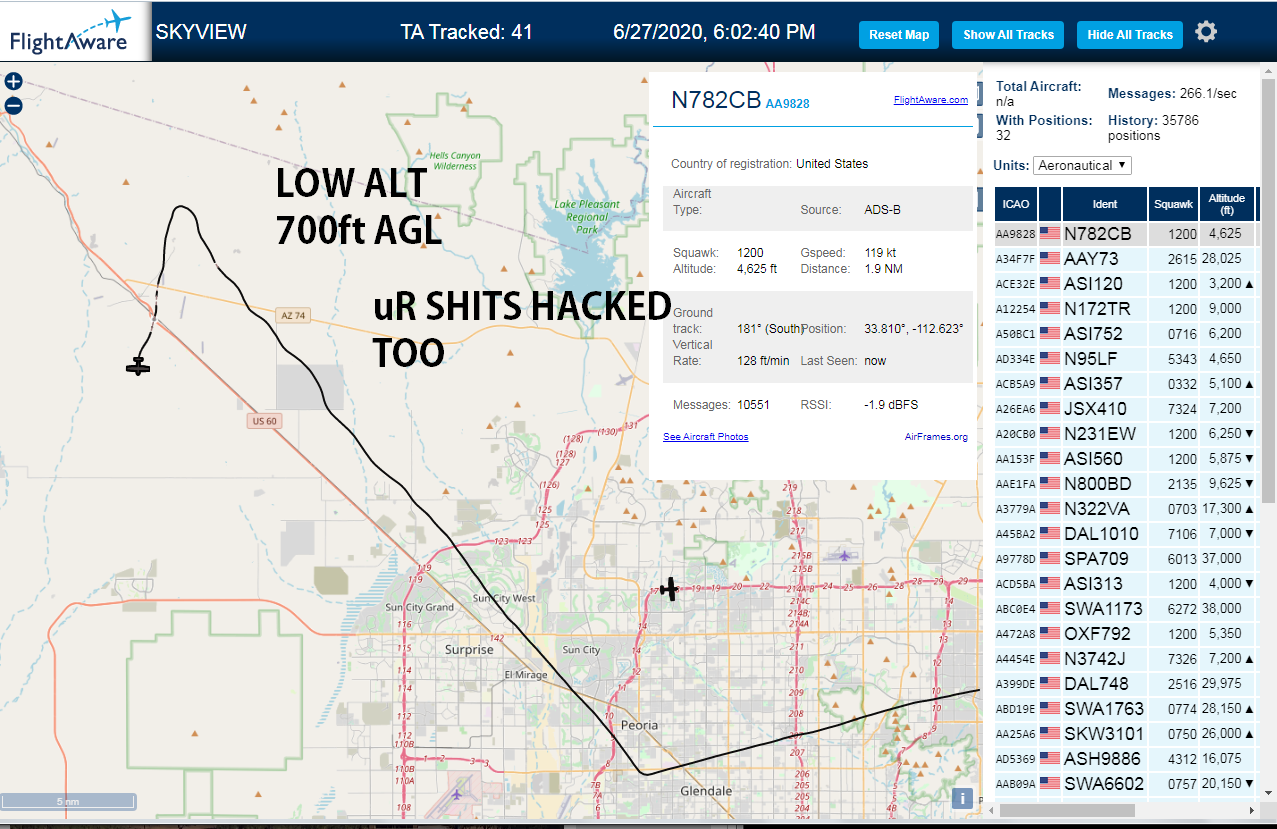Click the US flag in the DAL1010 row
Viewport: 1277px width, 829px height.
(x=1050, y=533)
